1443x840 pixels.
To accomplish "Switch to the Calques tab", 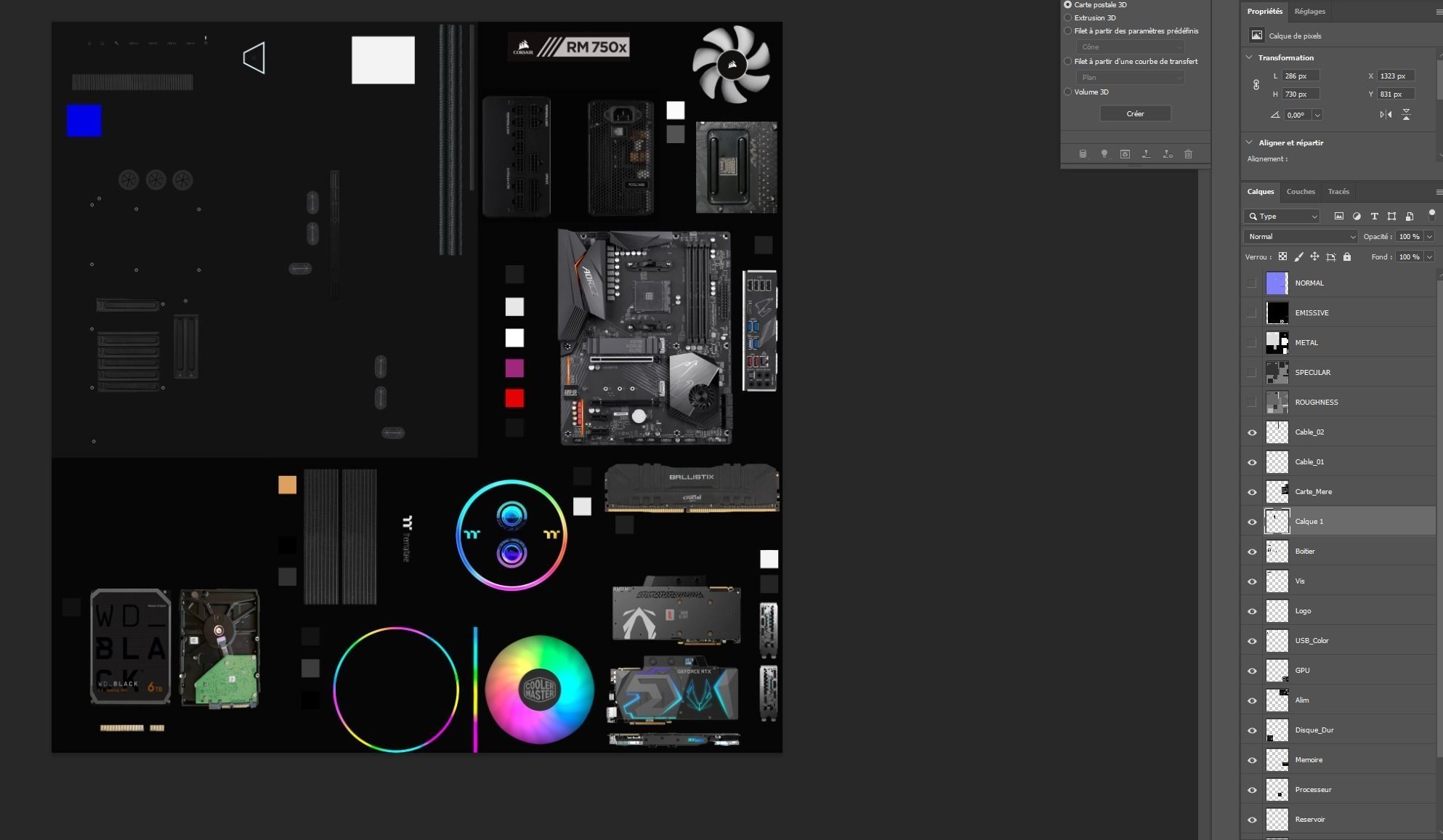I will point(1261,191).
